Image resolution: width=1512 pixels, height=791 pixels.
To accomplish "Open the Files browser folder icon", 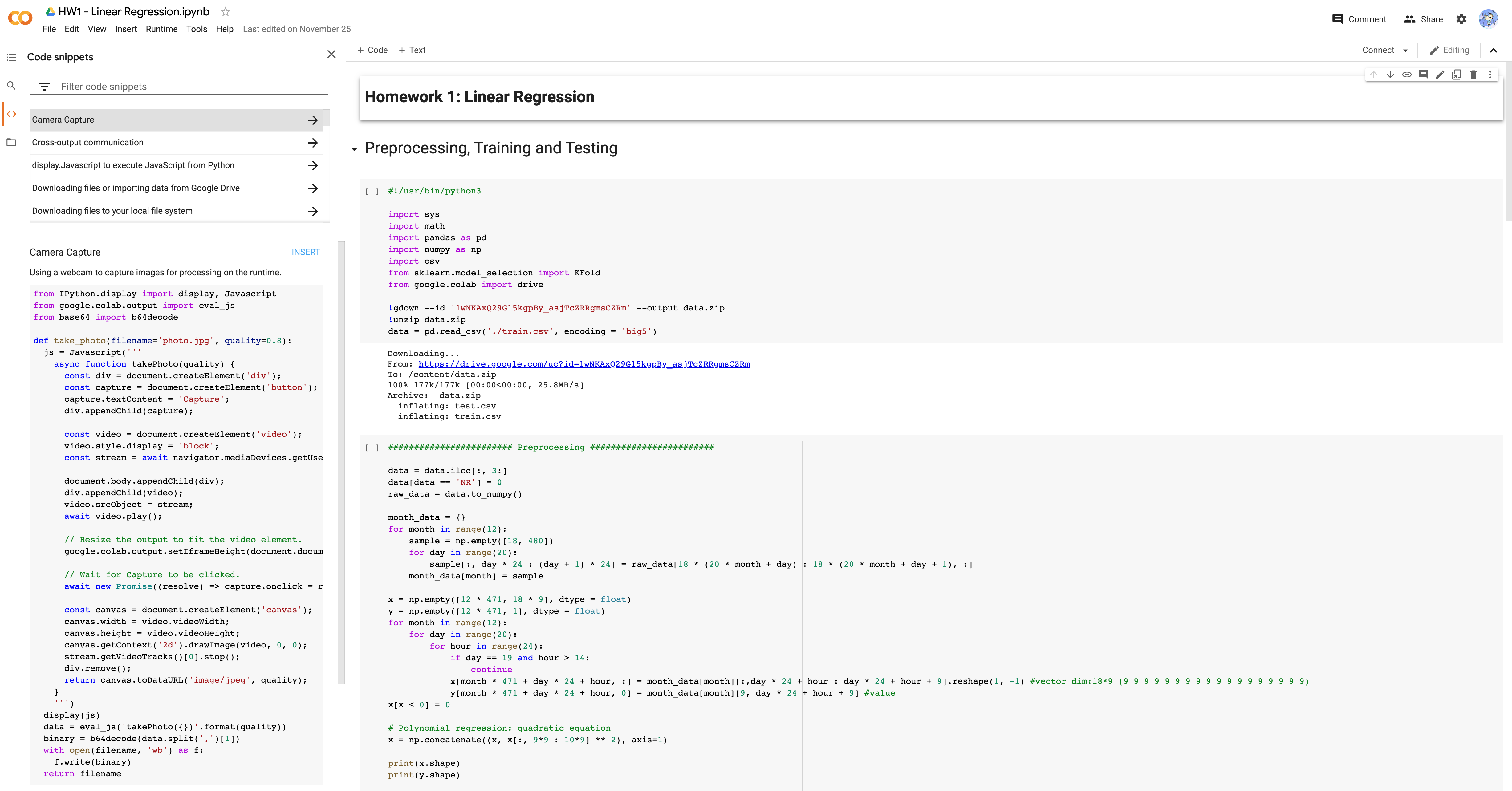I will pos(11,142).
